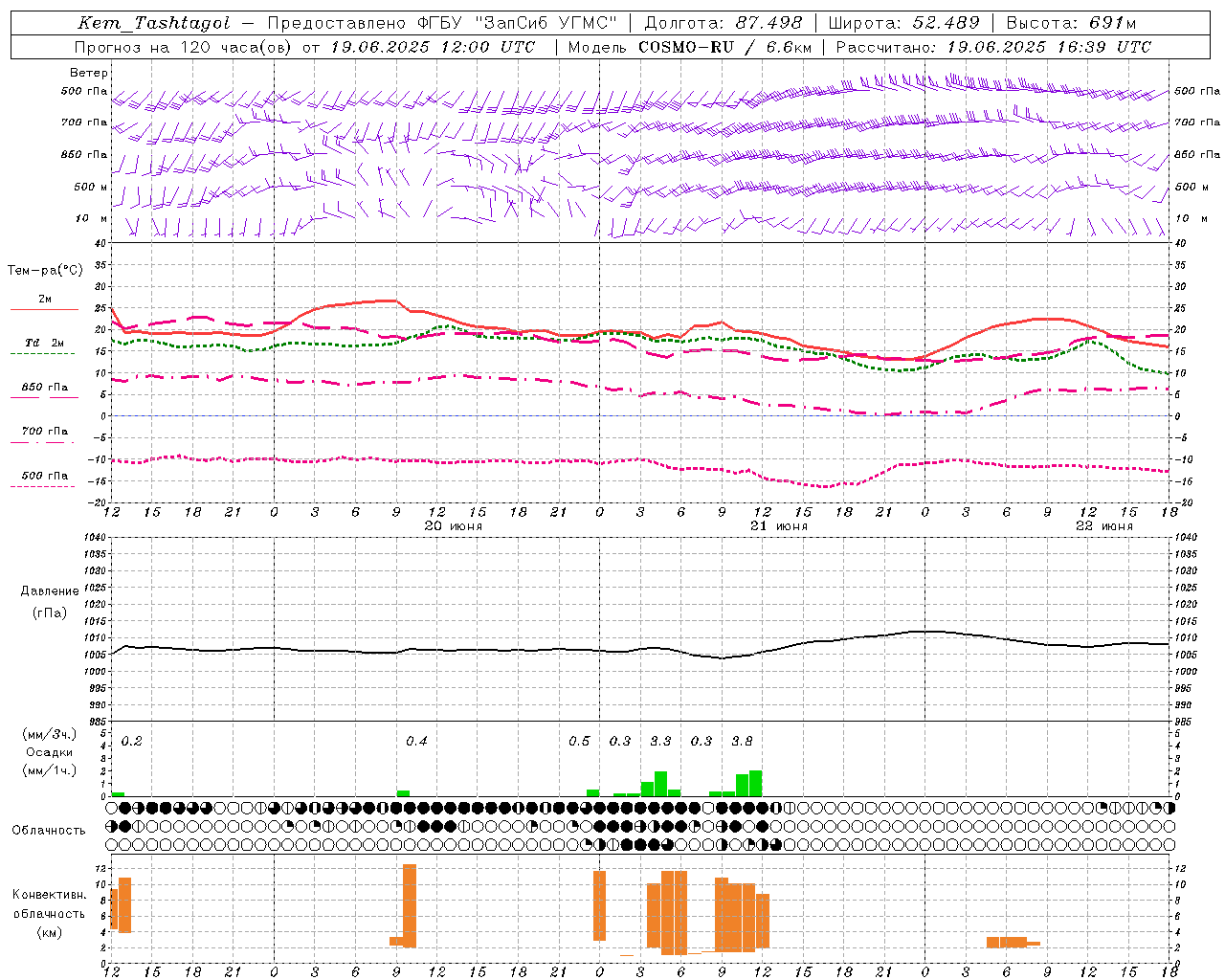This screenshot has height=980, width=1225.
Task: Click the '21 июня' date label
Action: tap(778, 526)
